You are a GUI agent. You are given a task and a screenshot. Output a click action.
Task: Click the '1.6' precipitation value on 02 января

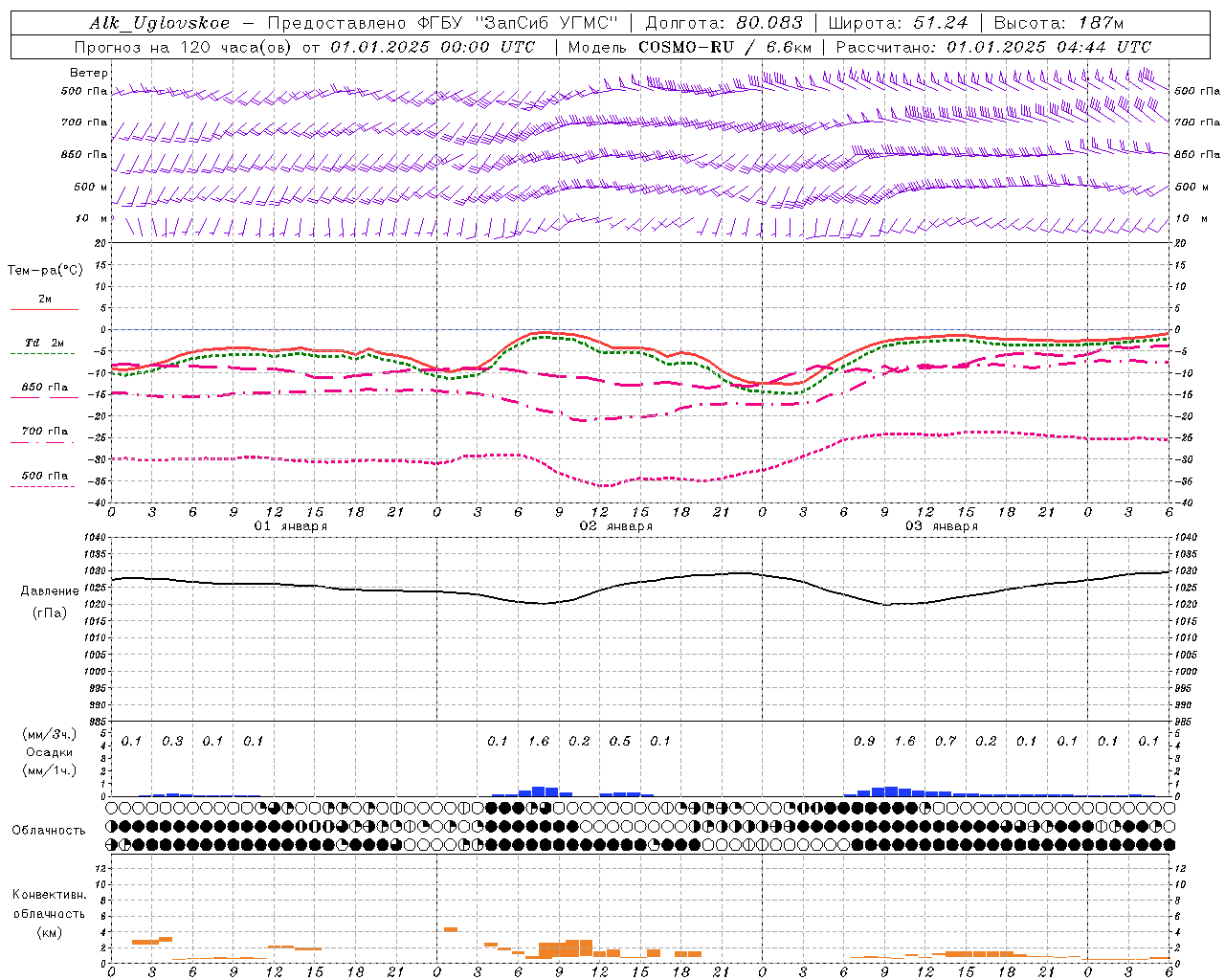point(539,742)
